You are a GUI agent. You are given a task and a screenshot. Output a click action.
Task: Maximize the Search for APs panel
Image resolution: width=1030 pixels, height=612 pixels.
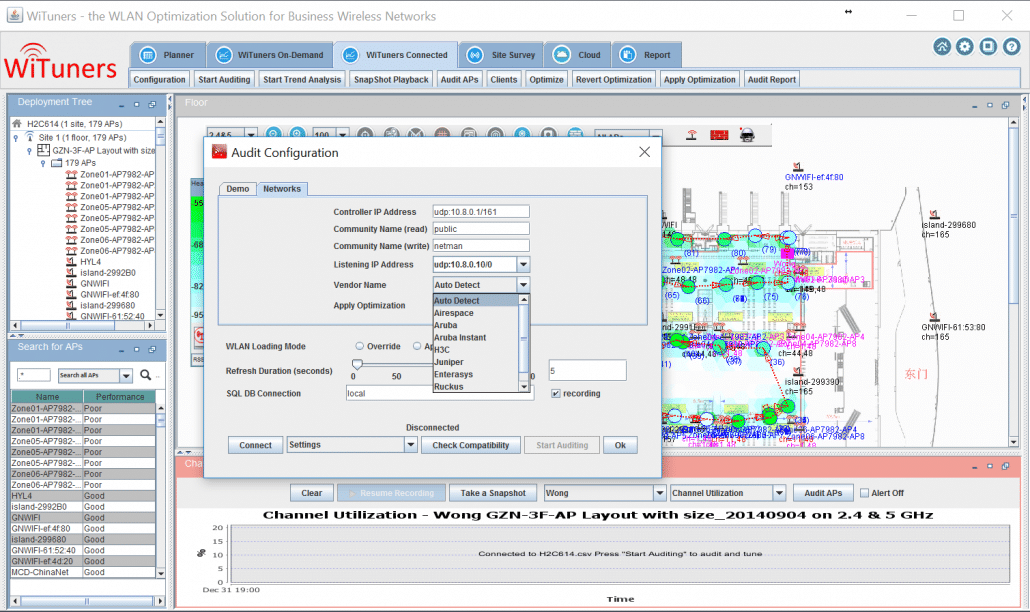(x=137, y=349)
